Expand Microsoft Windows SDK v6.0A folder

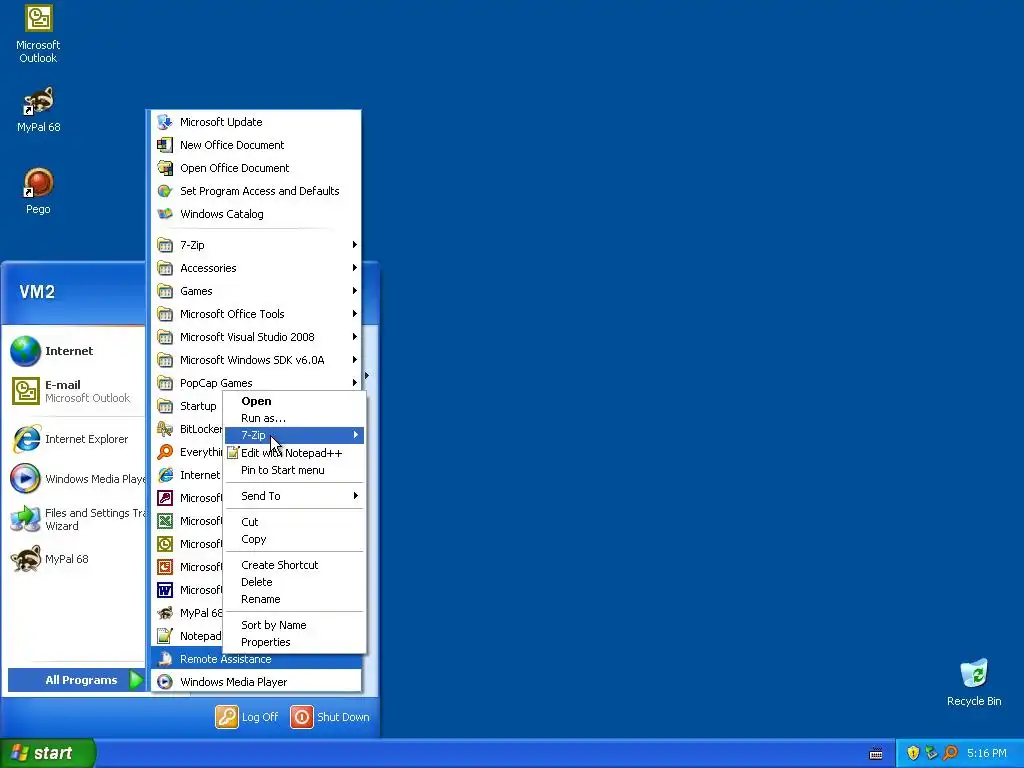coord(256,360)
